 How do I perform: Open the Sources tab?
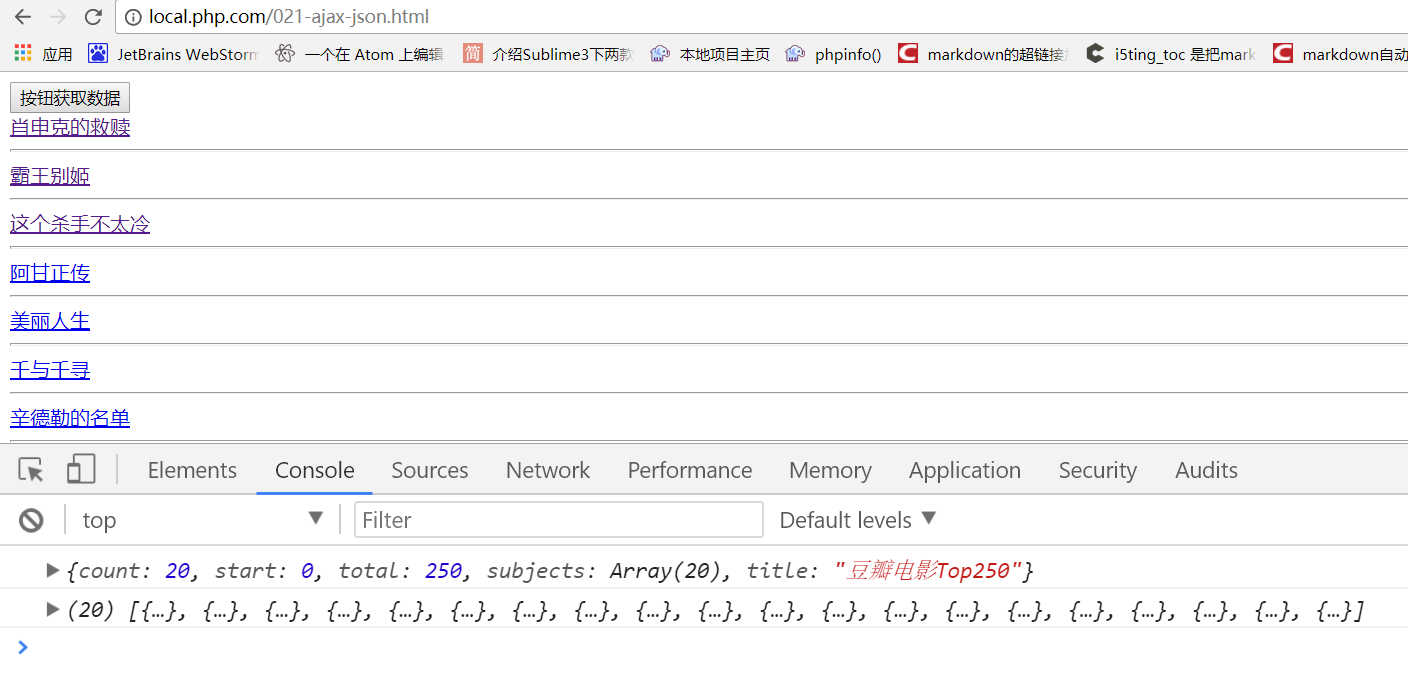(x=430, y=470)
